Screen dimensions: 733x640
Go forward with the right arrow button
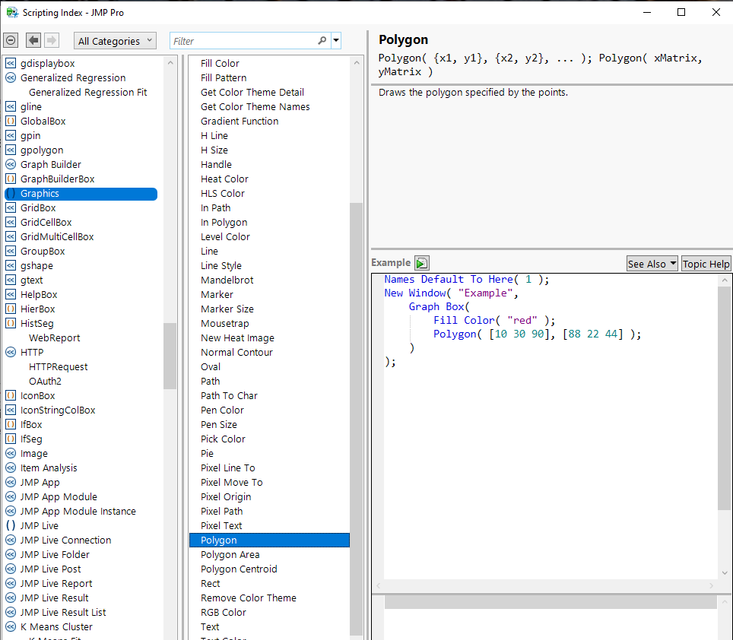pos(51,41)
